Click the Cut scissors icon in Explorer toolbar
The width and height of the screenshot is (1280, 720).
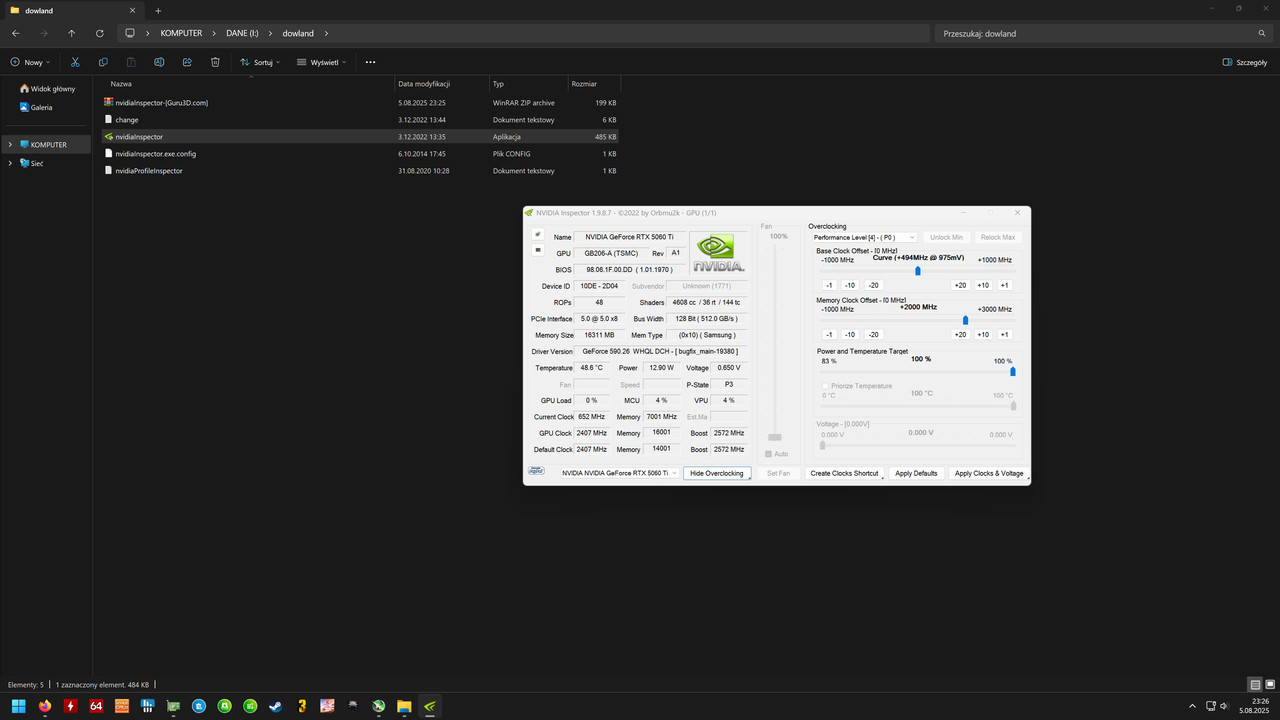coord(75,62)
